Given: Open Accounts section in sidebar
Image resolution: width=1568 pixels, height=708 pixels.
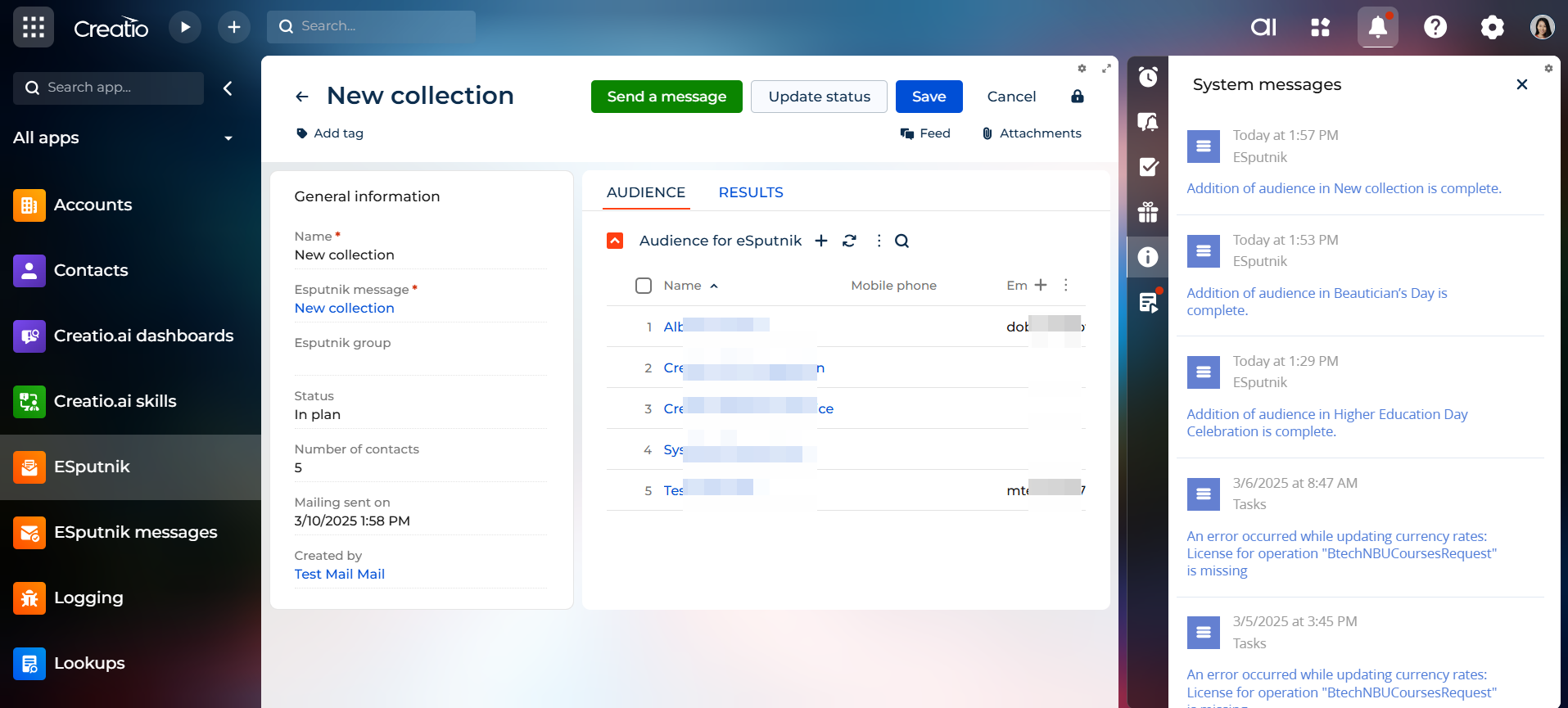Looking at the screenshot, I should [x=131, y=205].
